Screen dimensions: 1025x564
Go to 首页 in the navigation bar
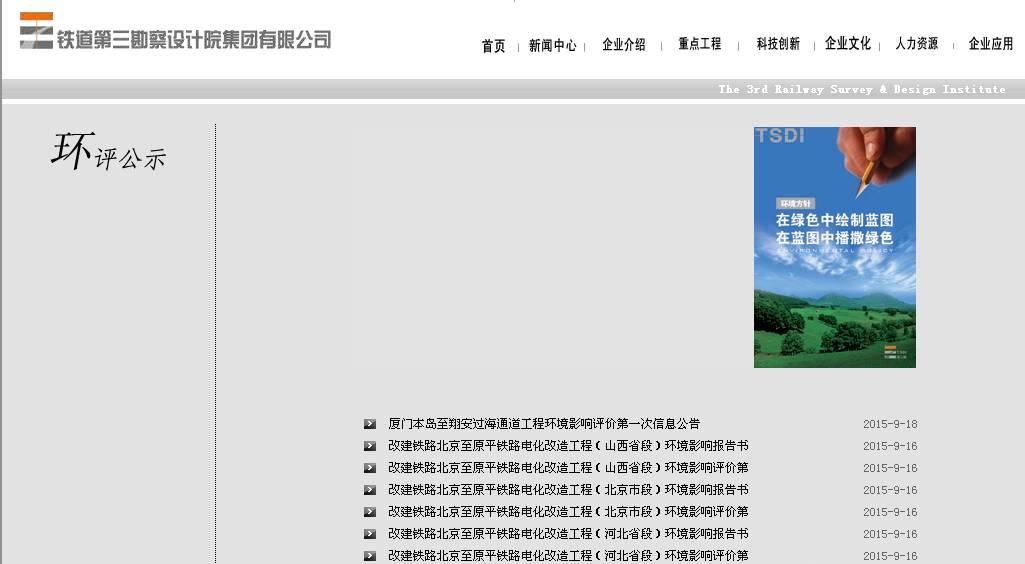[x=493, y=45]
